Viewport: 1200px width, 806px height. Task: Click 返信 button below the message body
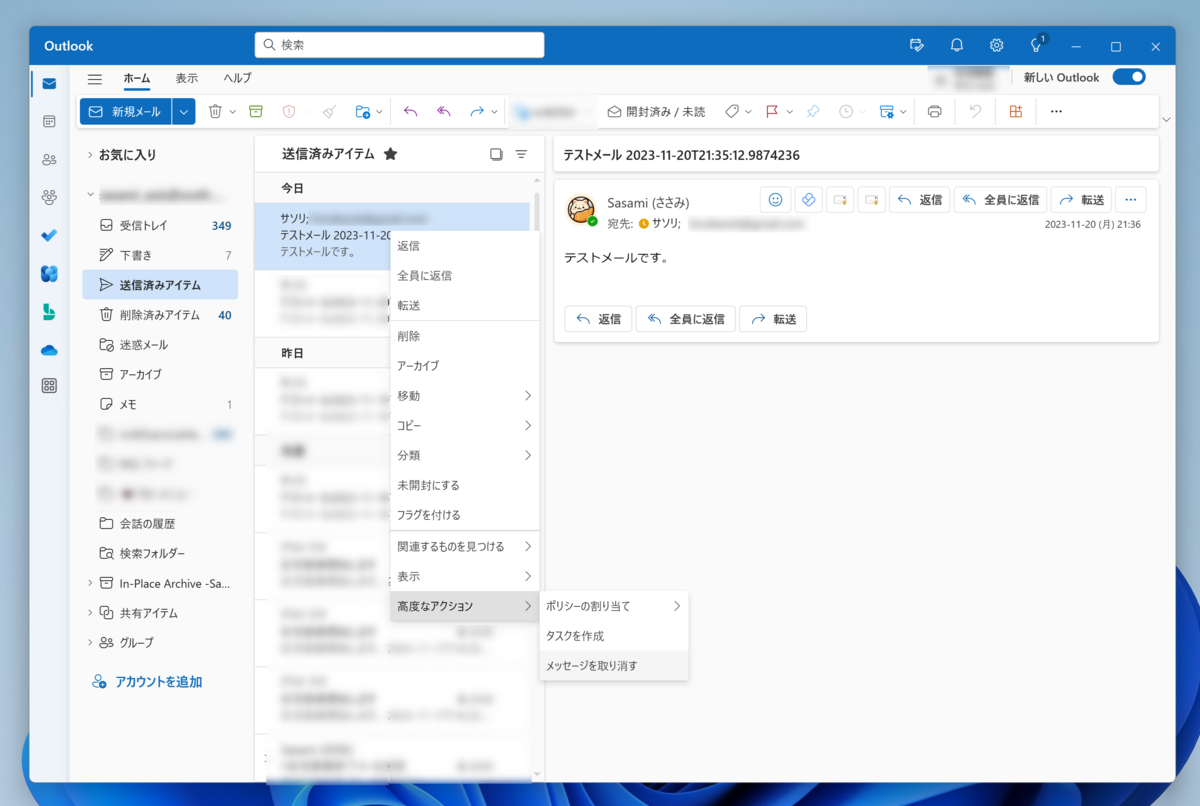tap(598, 319)
